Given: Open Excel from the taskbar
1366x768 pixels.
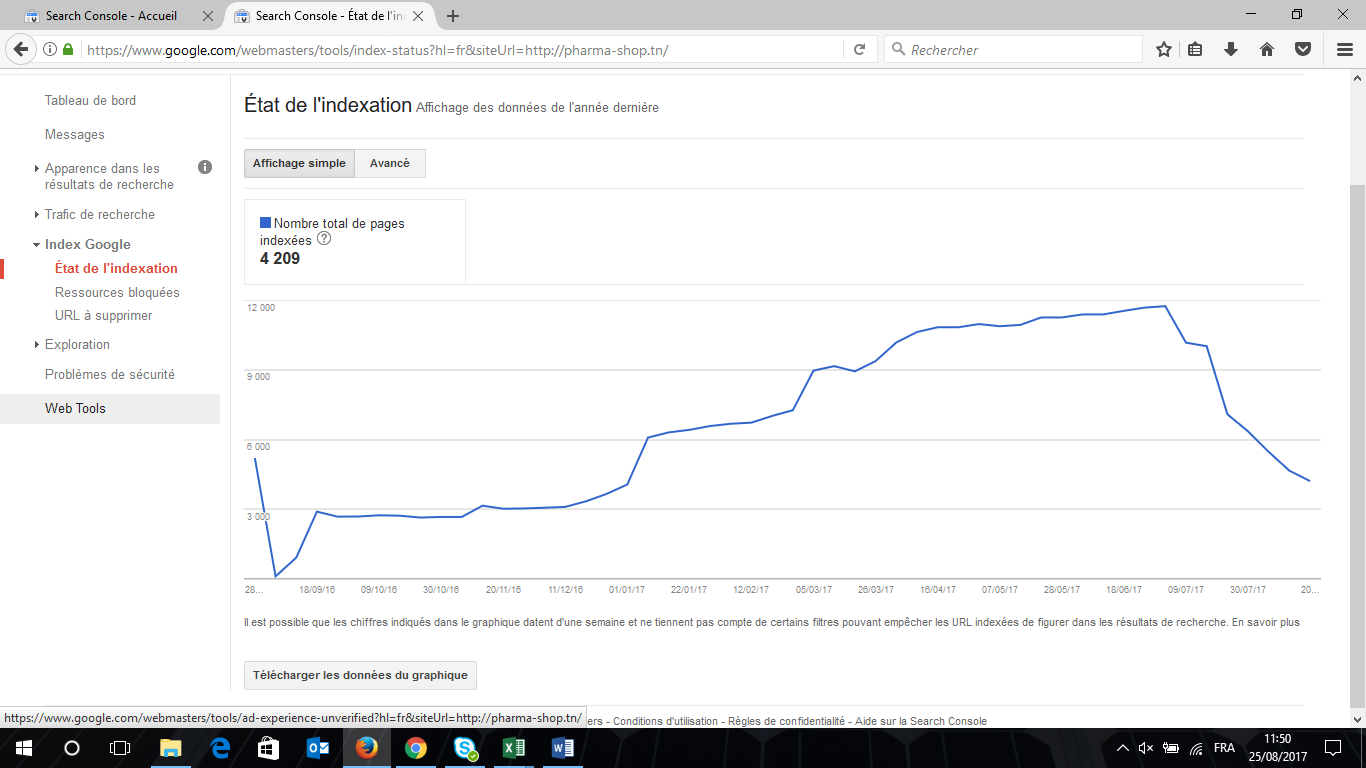Looking at the screenshot, I should point(514,748).
